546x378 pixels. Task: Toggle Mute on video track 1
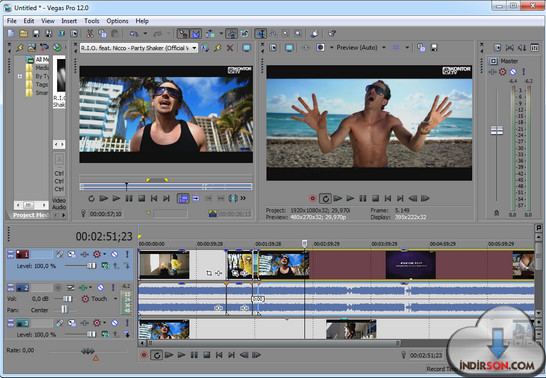coord(114,254)
